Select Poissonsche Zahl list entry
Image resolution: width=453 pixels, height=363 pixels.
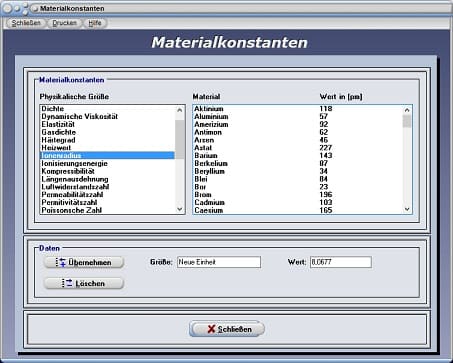[x=107, y=210]
